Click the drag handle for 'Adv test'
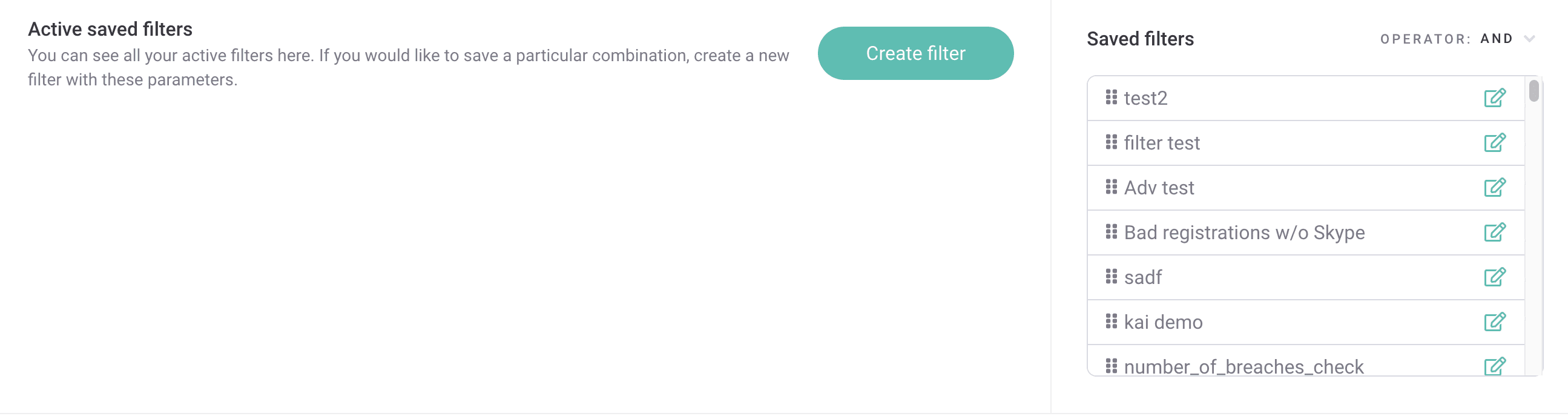This screenshot has height=419, width=1568. (x=1111, y=187)
